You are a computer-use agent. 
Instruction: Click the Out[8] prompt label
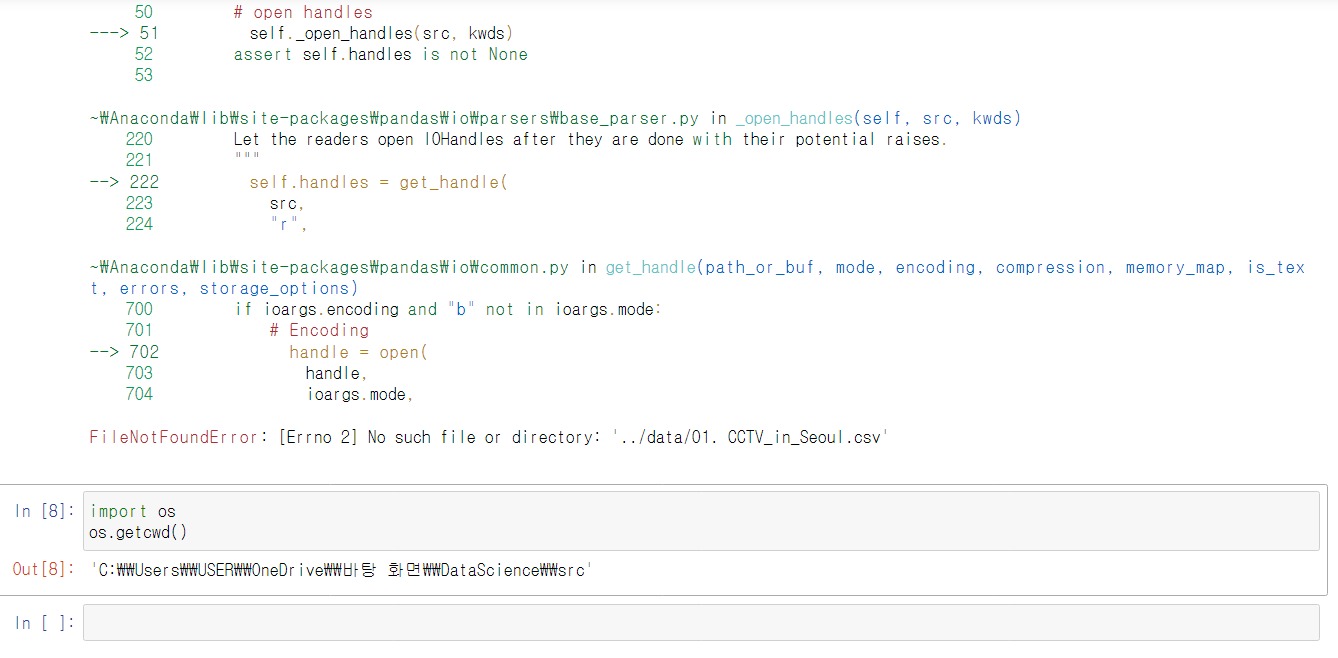44,569
